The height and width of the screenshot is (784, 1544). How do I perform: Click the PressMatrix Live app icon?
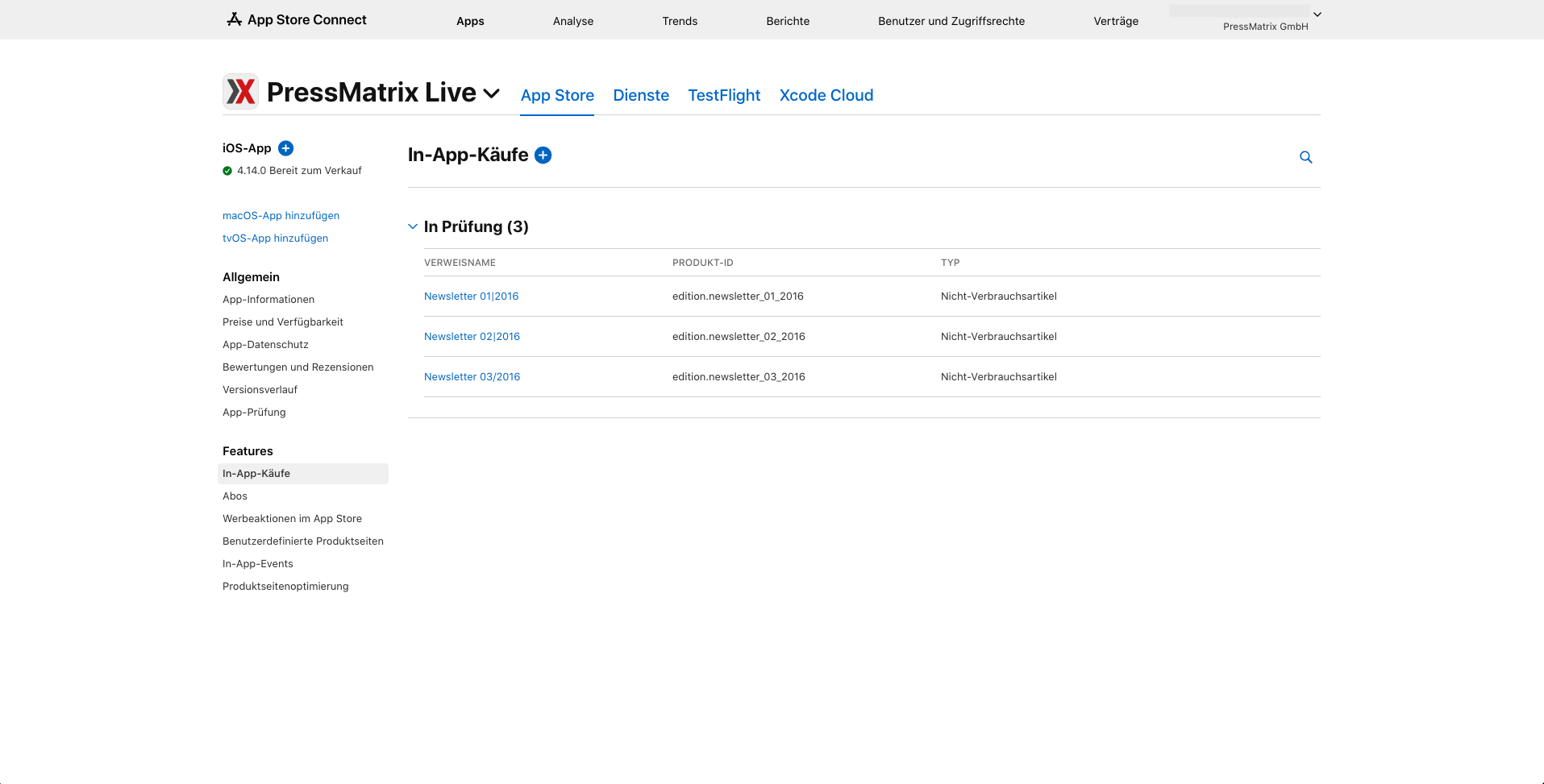[x=240, y=92]
